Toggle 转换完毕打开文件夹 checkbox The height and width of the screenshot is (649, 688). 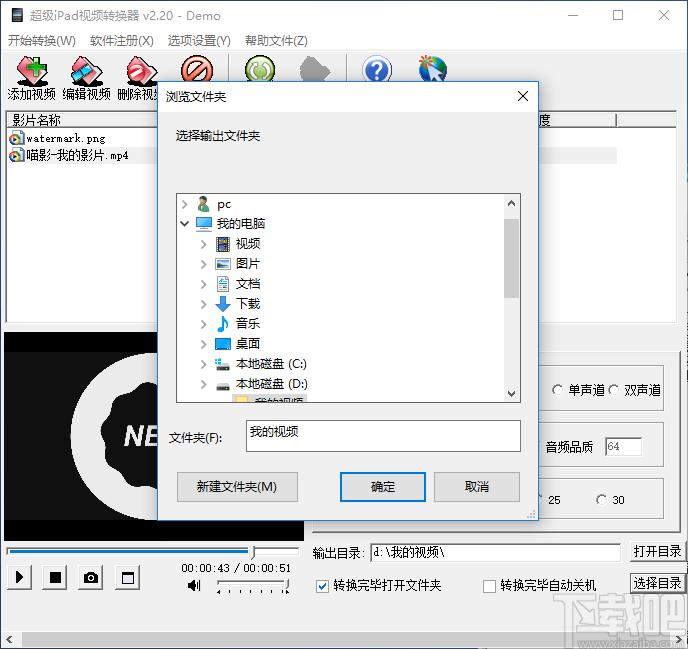pyautogui.click(x=323, y=586)
